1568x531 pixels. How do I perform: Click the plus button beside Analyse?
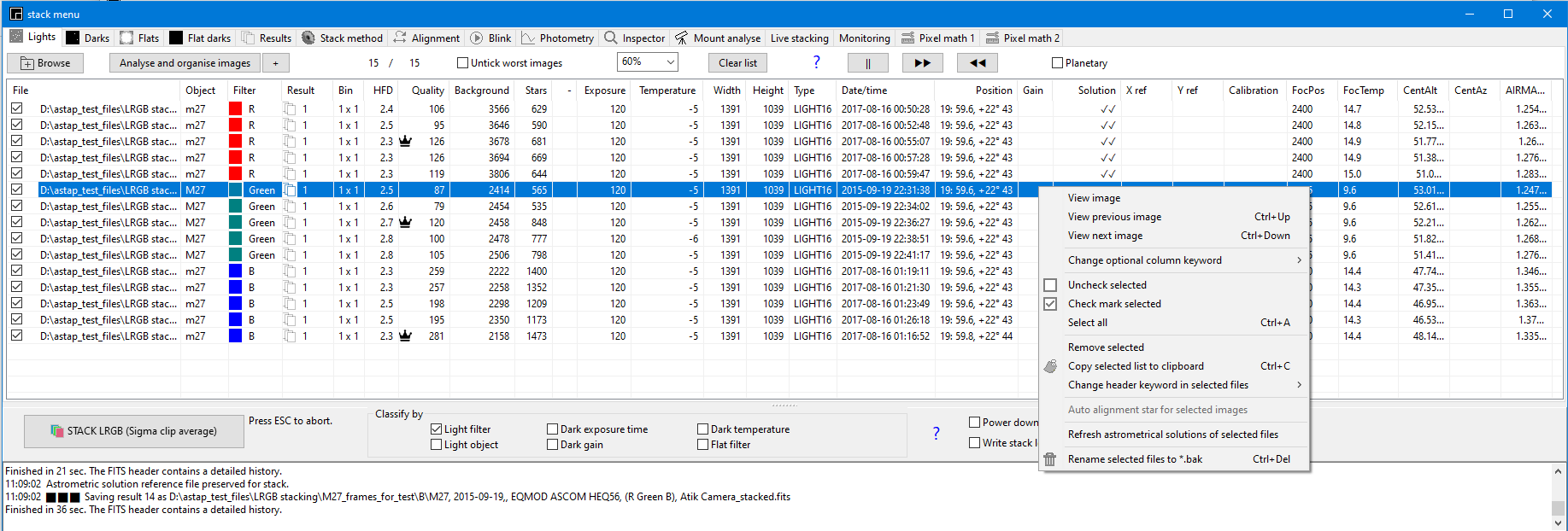[x=275, y=63]
